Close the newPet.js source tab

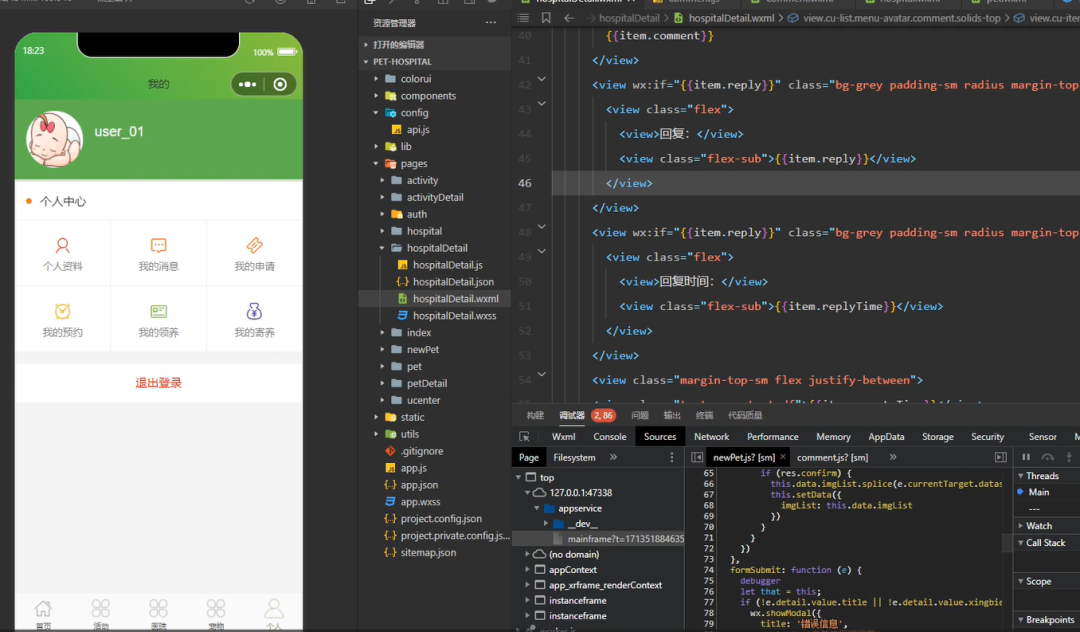782,457
